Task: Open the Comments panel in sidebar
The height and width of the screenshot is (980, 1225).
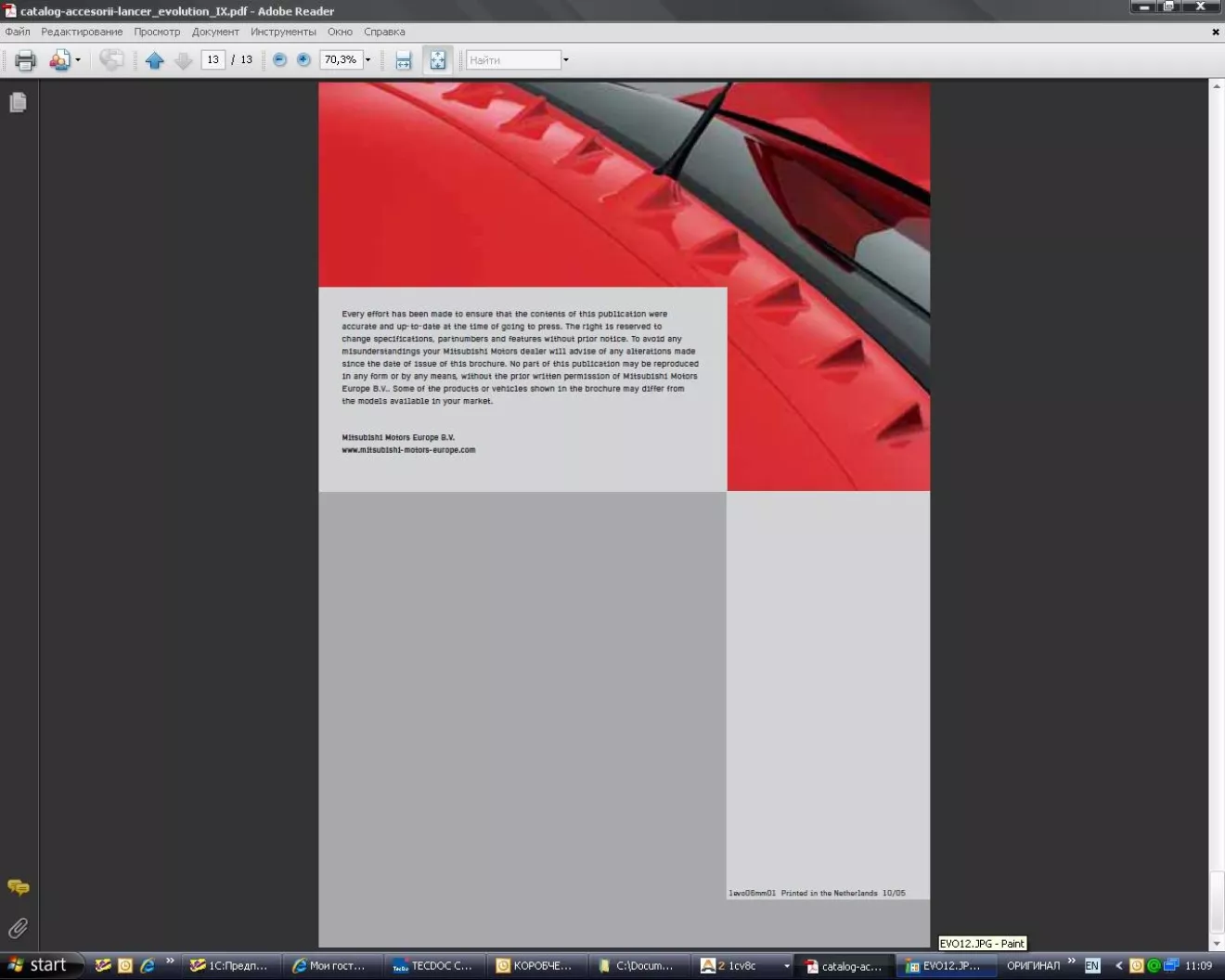Action: pyautogui.click(x=18, y=888)
